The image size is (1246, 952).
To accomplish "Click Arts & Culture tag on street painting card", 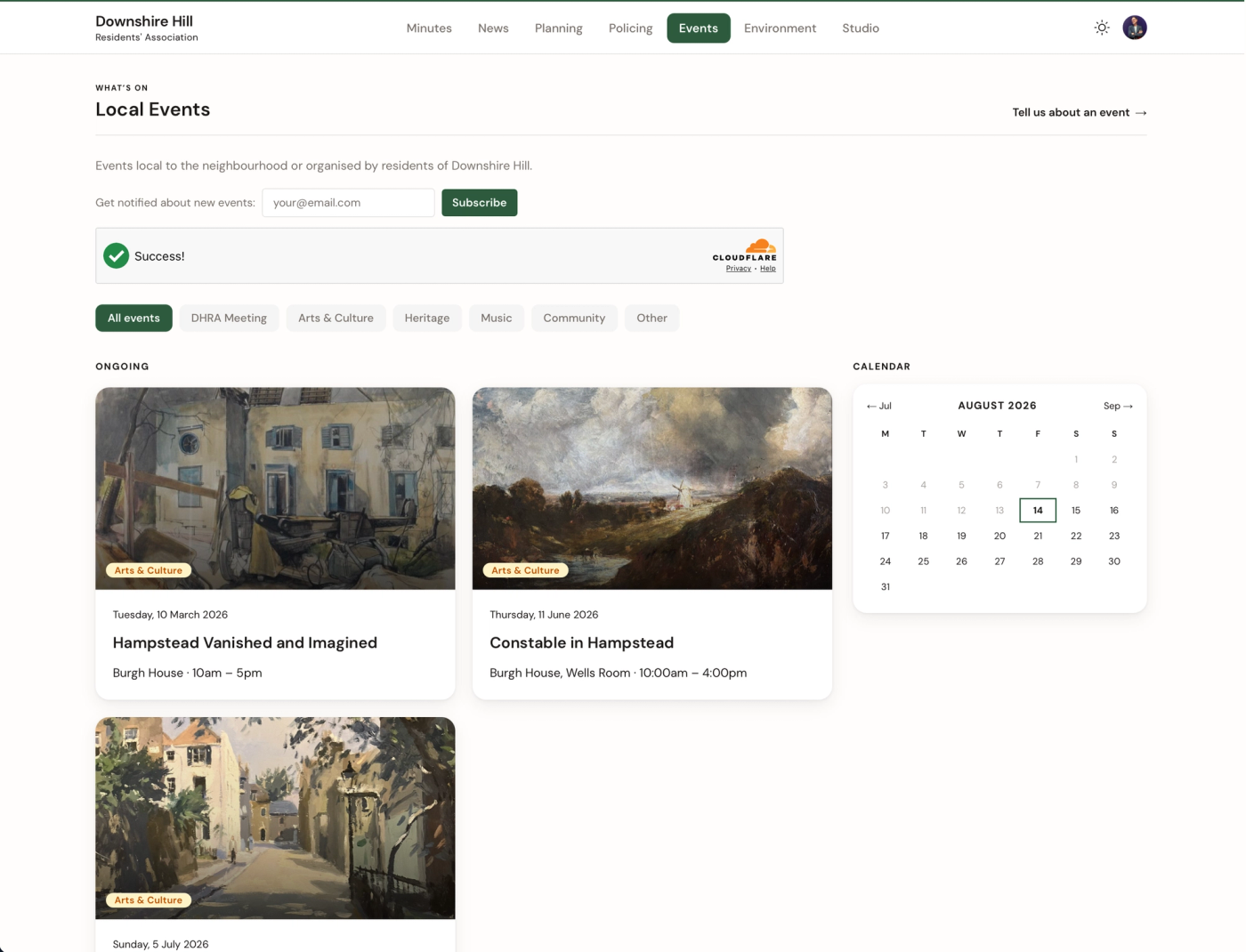I will click(148, 900).
